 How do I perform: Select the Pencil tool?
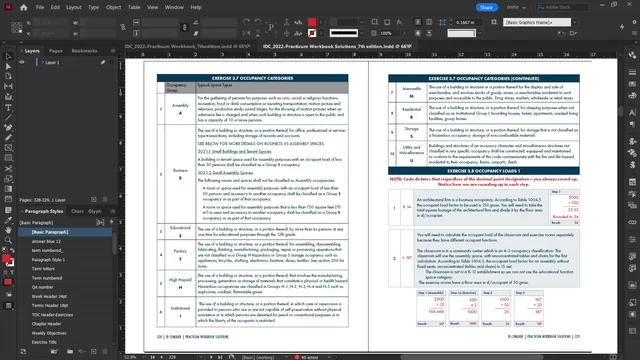coord(8,138)
